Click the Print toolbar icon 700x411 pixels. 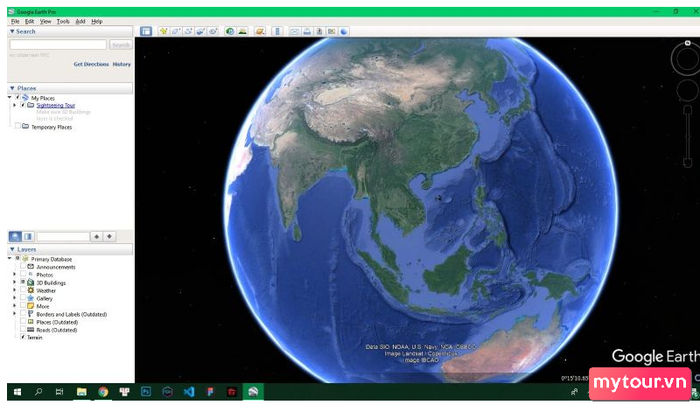coord(307,31)
